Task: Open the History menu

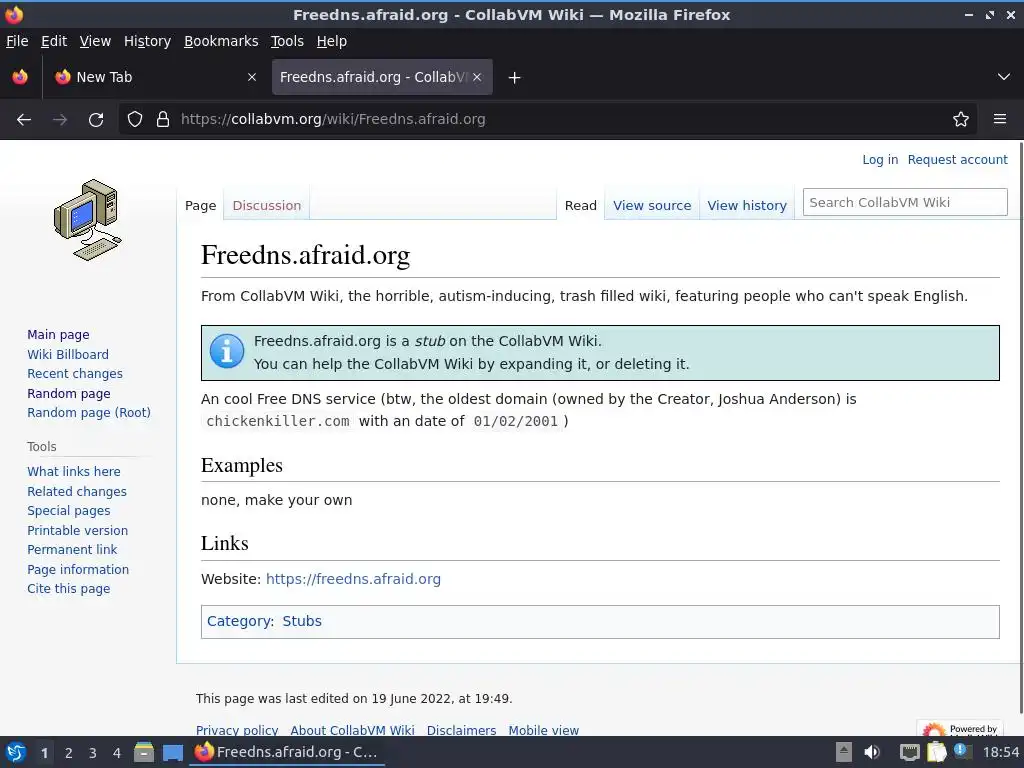Action: click(x=147, y=41)
